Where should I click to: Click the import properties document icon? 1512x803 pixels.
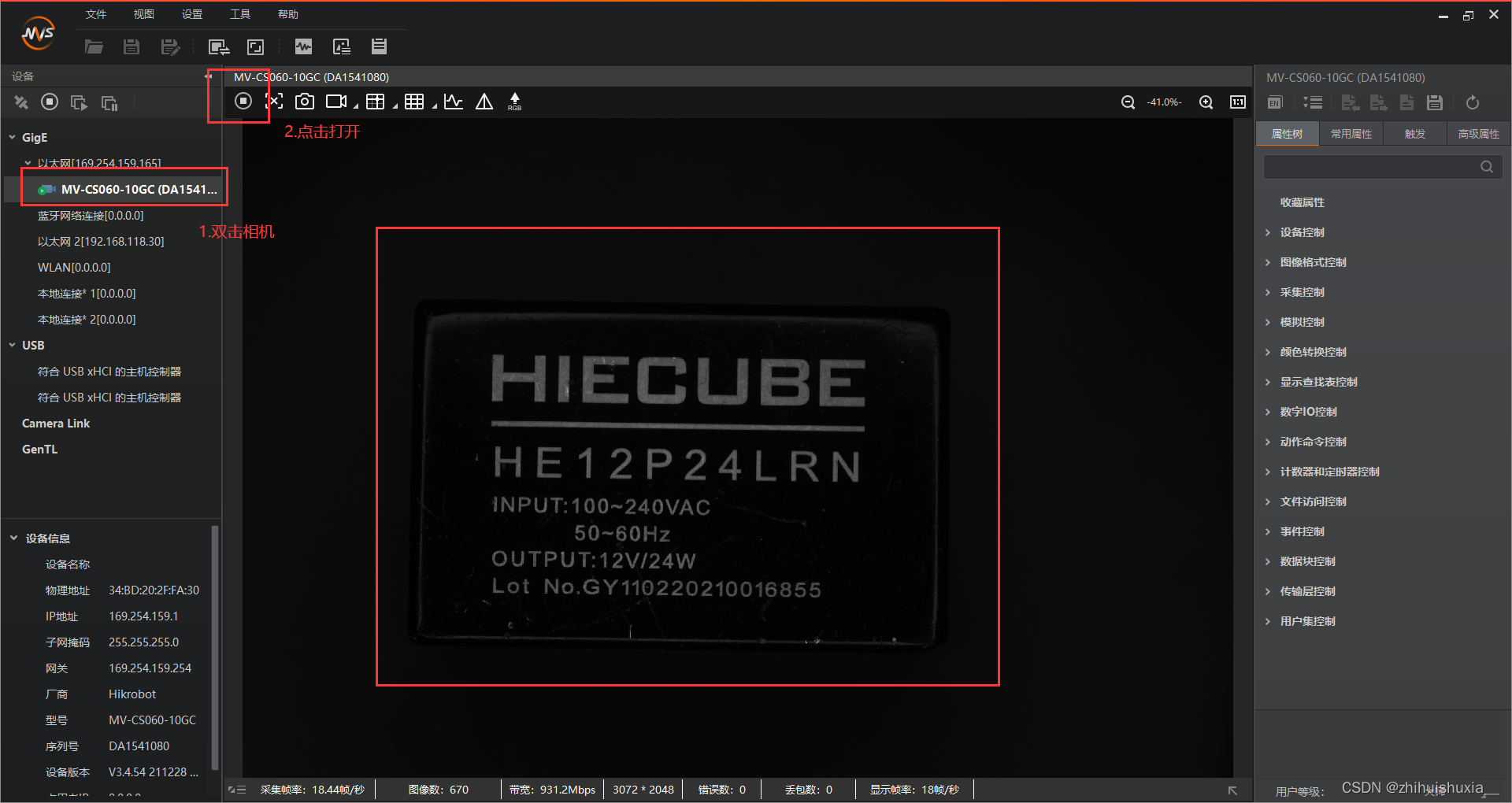coord(1350,102)
